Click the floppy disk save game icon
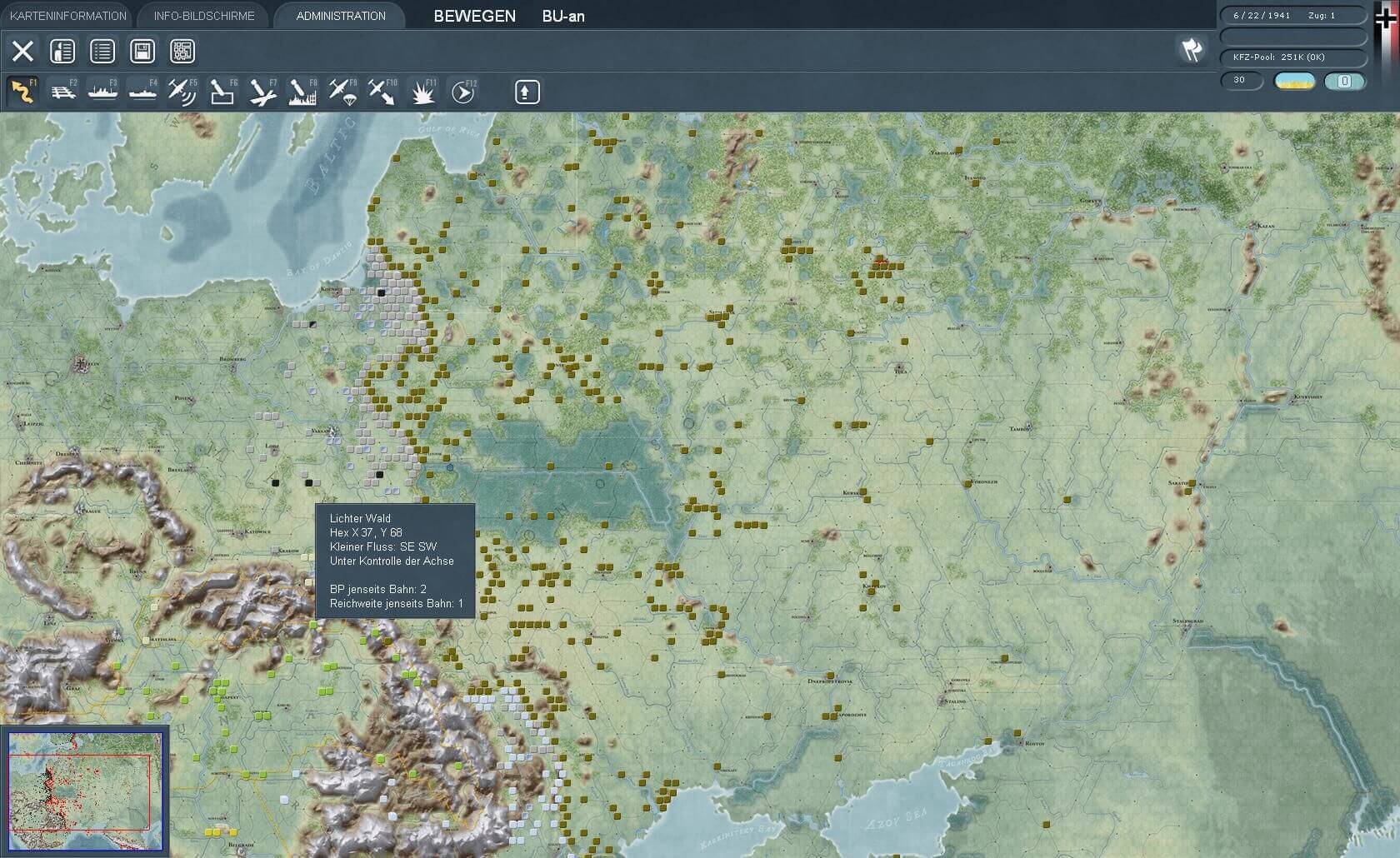Viewport: 1400px width, 858px height. (142, 52)
